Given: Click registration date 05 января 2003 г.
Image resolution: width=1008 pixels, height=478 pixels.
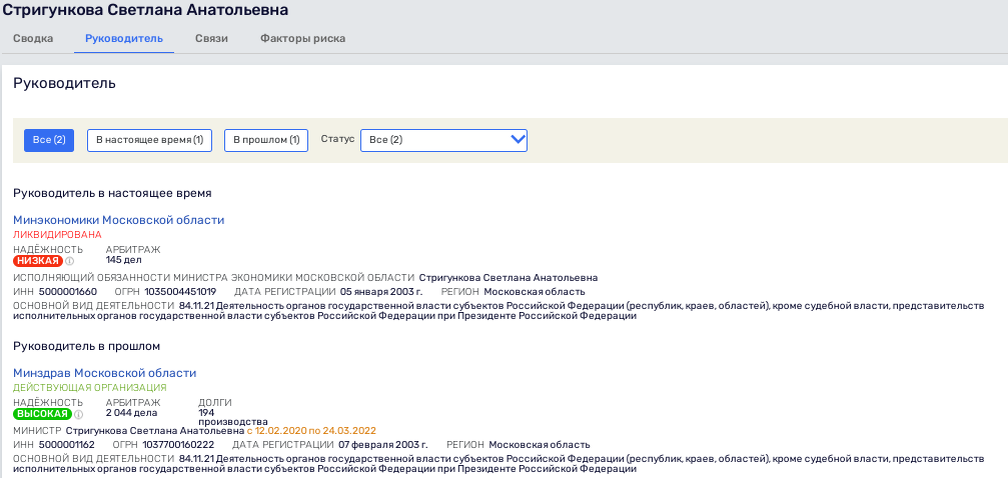Looking at the screenshot, I should click(381, 292).
